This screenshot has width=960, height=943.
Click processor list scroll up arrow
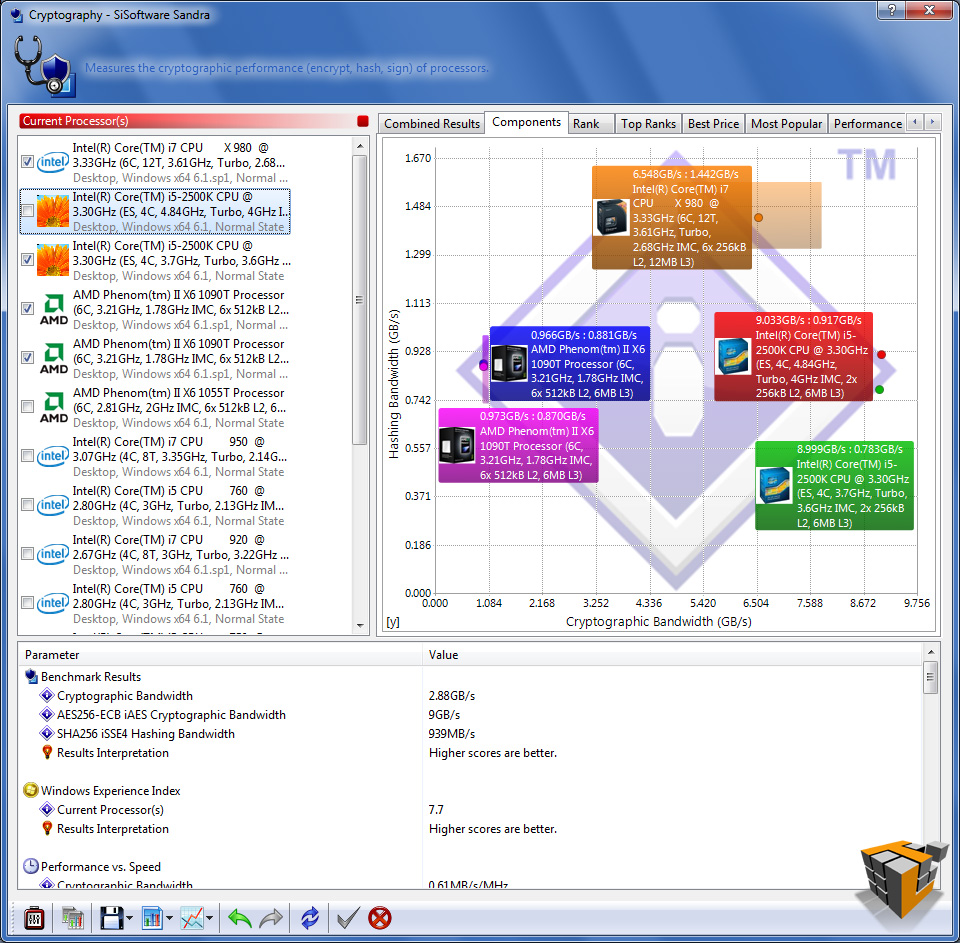click(x=360, y=146)
